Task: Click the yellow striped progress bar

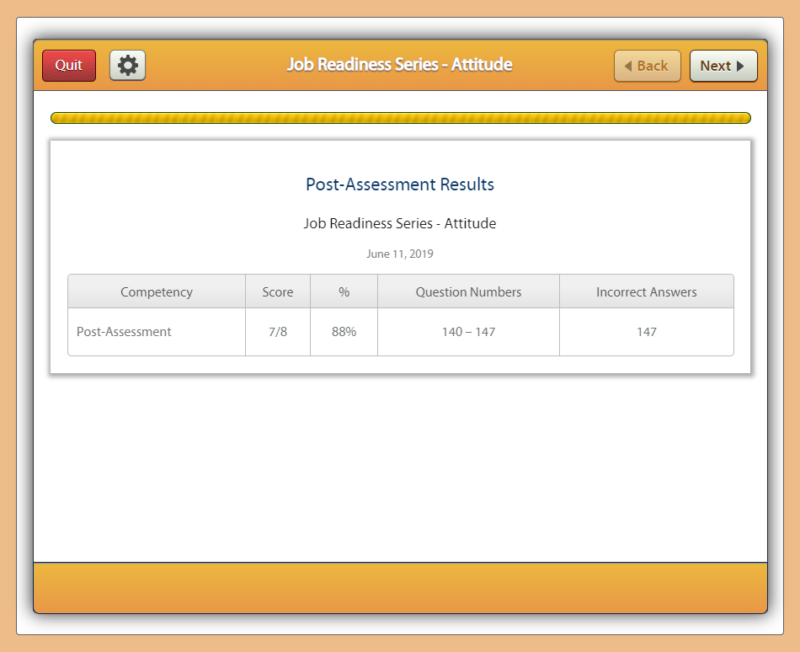Action: (x=400, y=118)
